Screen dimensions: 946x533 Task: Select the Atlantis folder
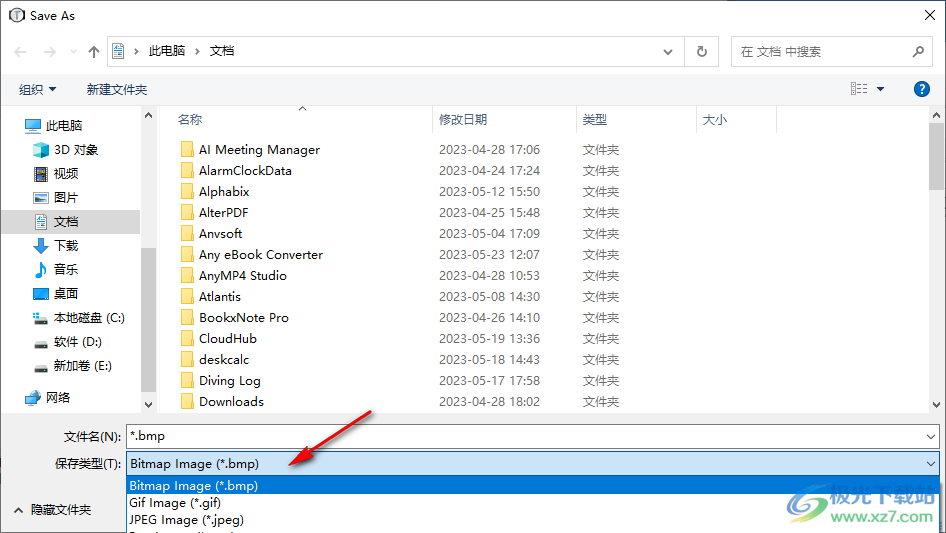coord(211,297)
